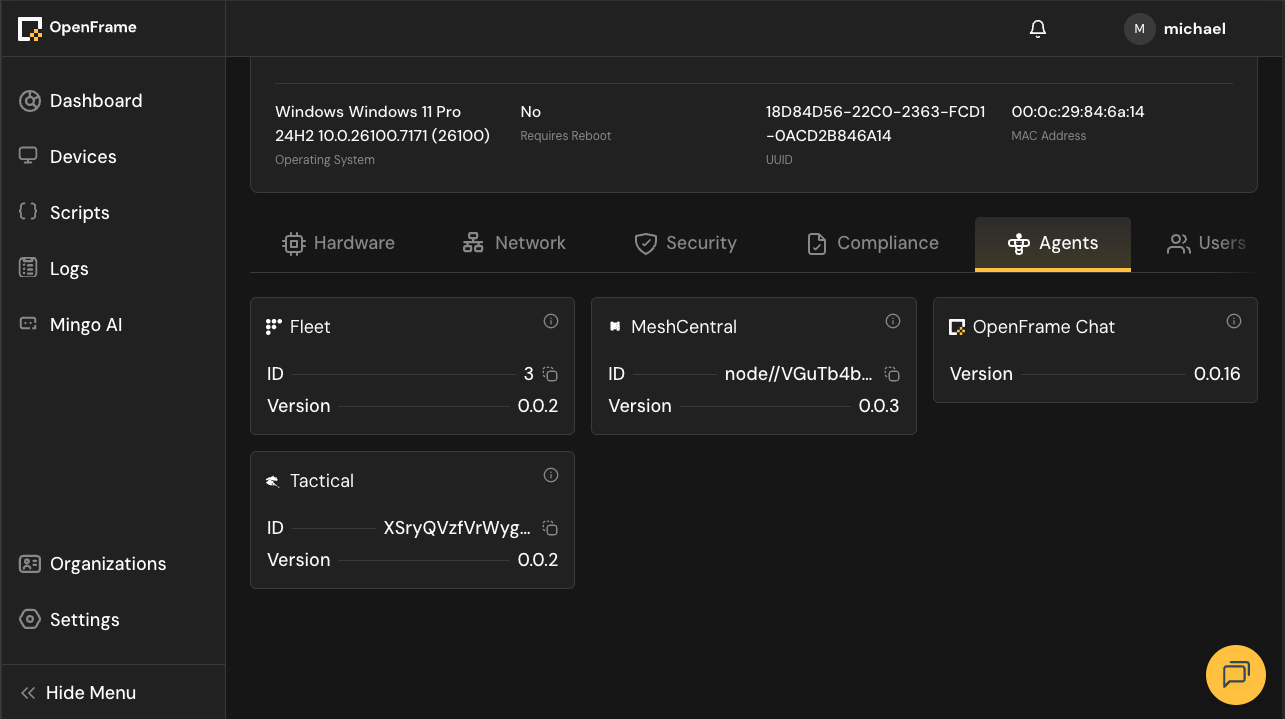Click MeshCentral version 0.0.3
The width and height of the screenshot is (1285, 719).
879,406
